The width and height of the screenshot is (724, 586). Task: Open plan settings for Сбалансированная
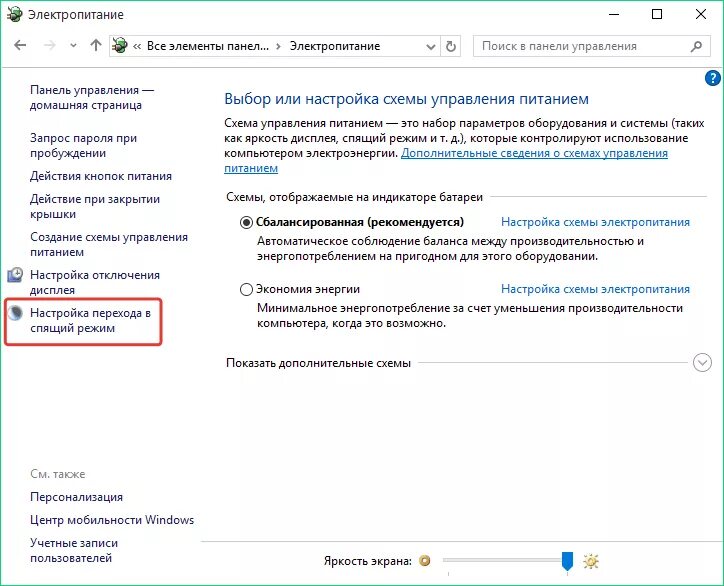point(595,222)
